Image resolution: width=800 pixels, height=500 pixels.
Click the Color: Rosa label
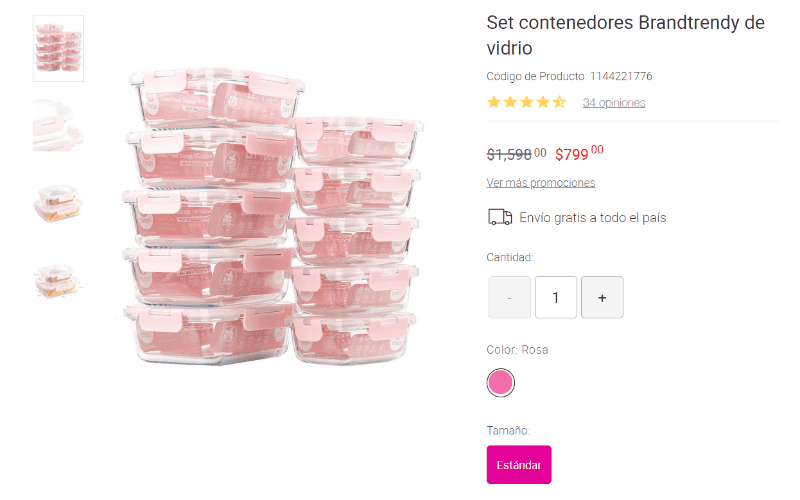[517, 350]
